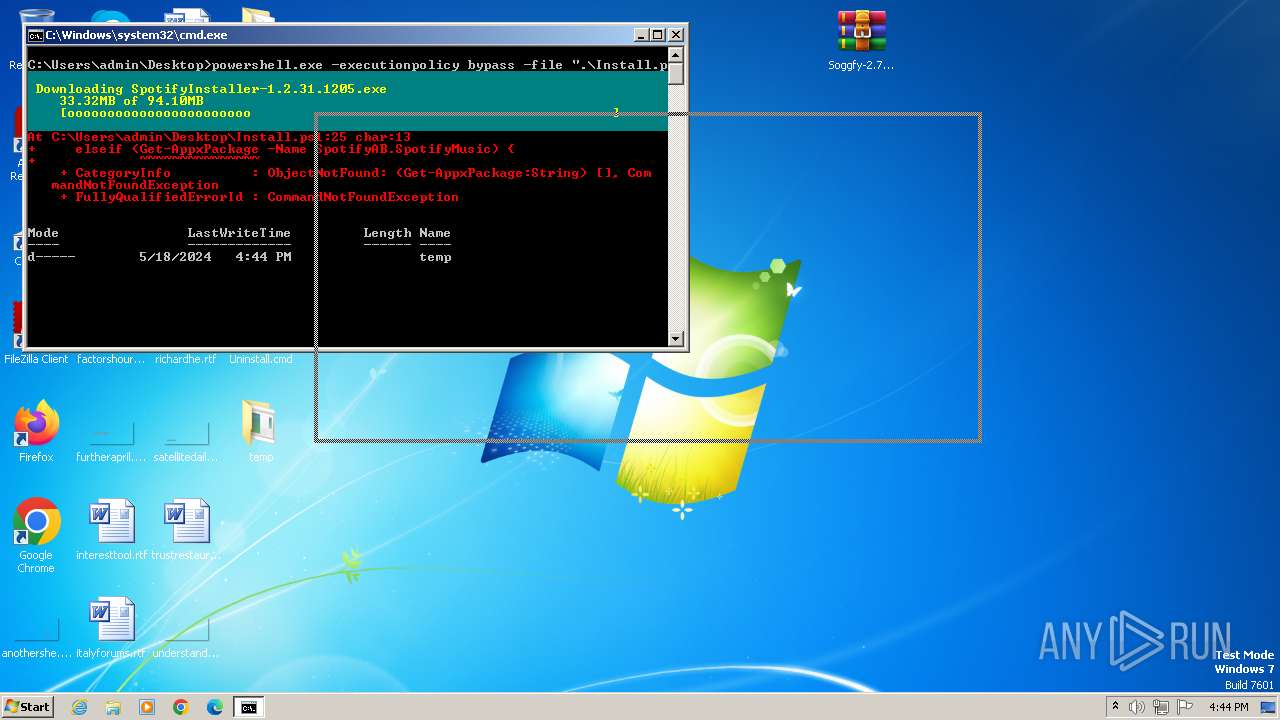The image size is (1280, 720).
Task: Select factorshour desktop label
Action: [x=111, y=359]
